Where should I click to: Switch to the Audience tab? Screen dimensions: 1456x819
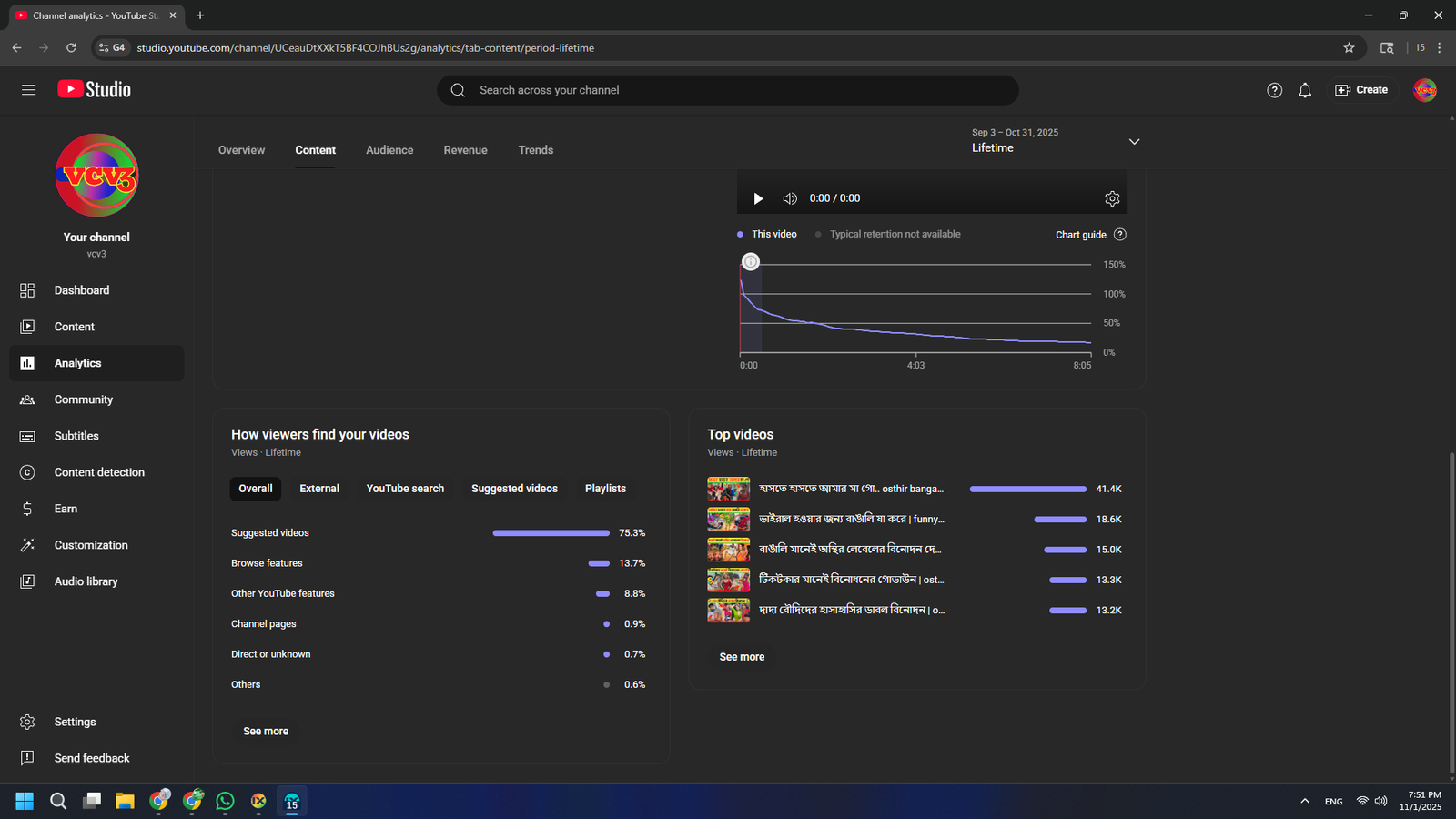[389, 150]
